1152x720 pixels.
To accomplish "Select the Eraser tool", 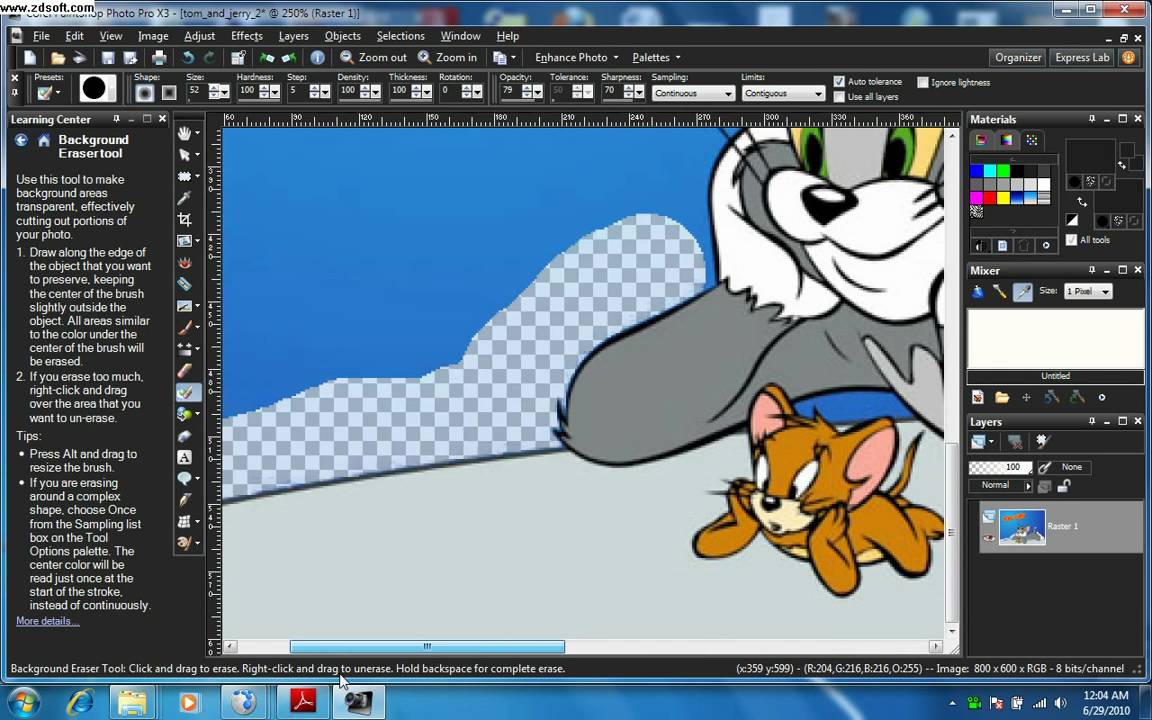I will pyautogui.click(x=184, y=370).
